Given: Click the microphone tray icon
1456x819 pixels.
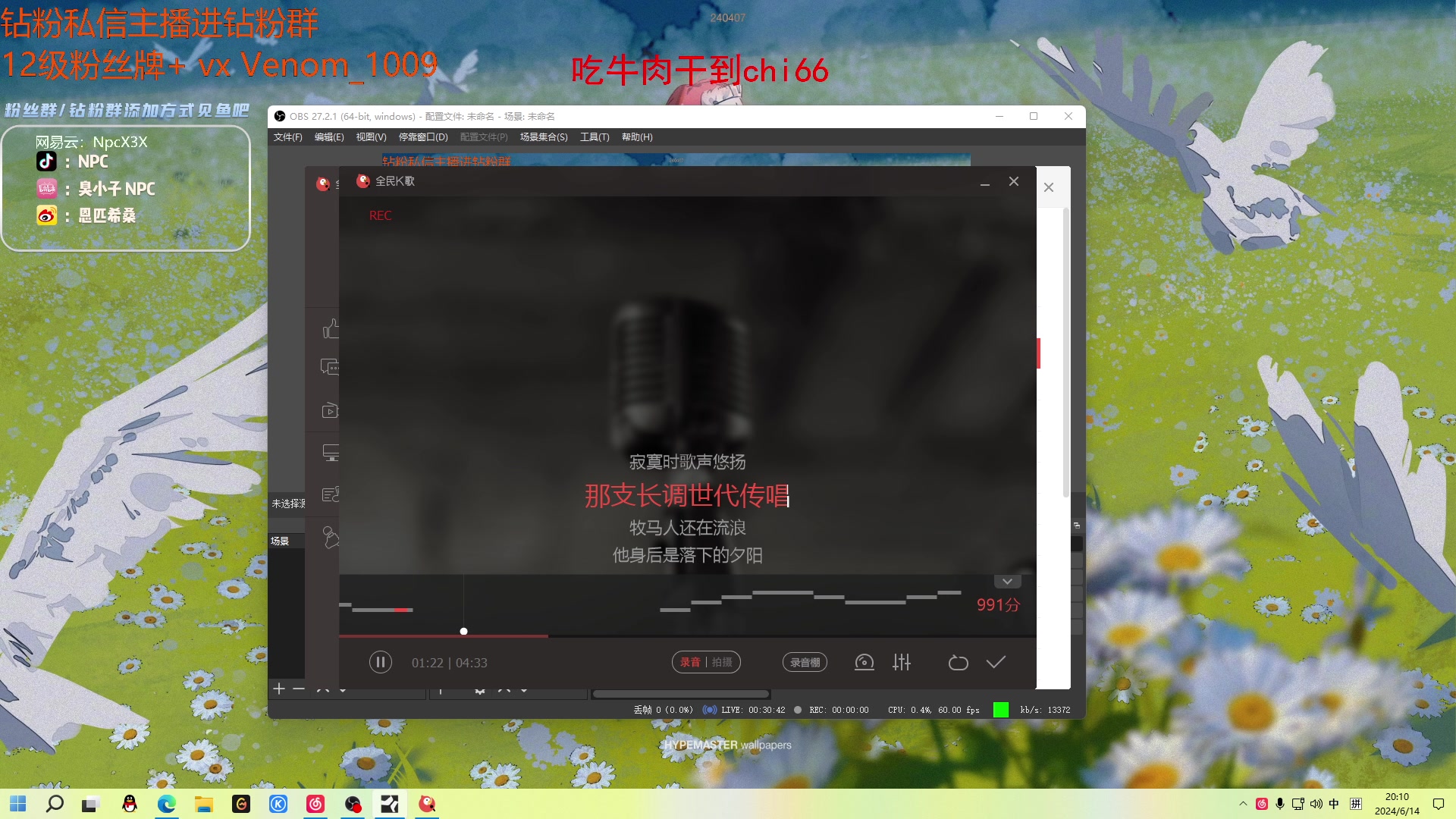Looking at the screenshot, I should [x=1280, y=804].
